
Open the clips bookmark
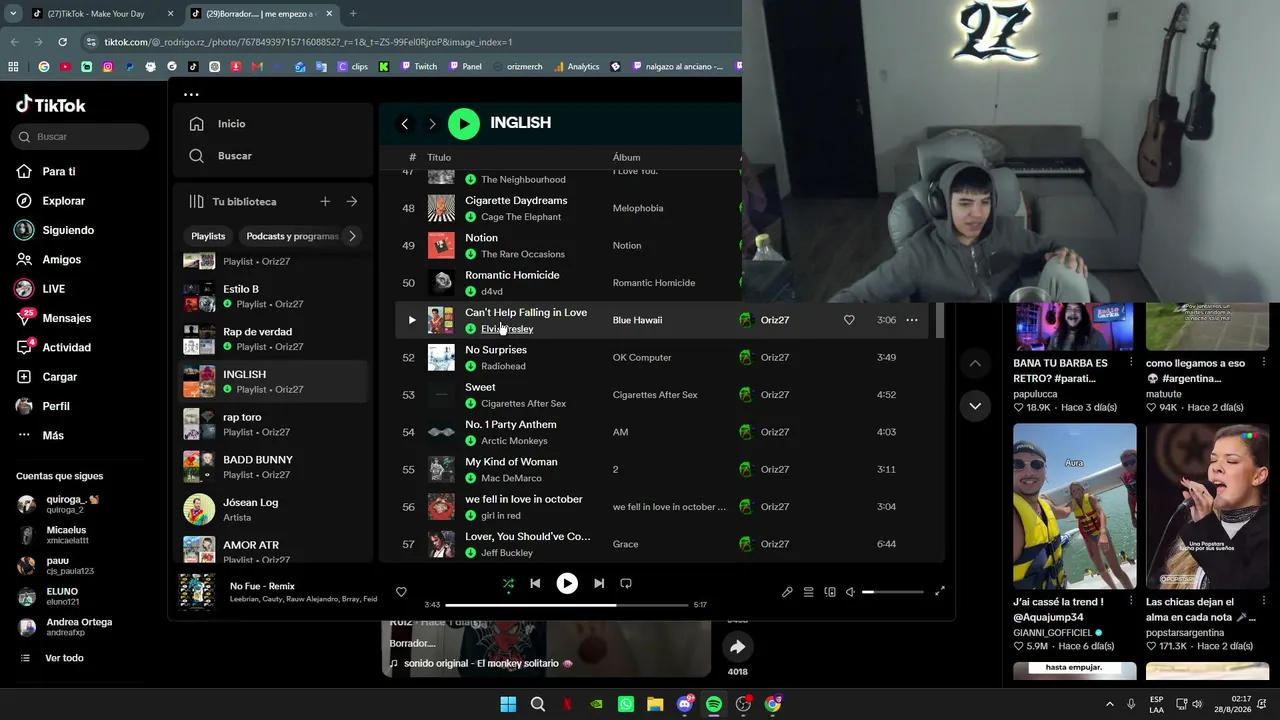353,67
